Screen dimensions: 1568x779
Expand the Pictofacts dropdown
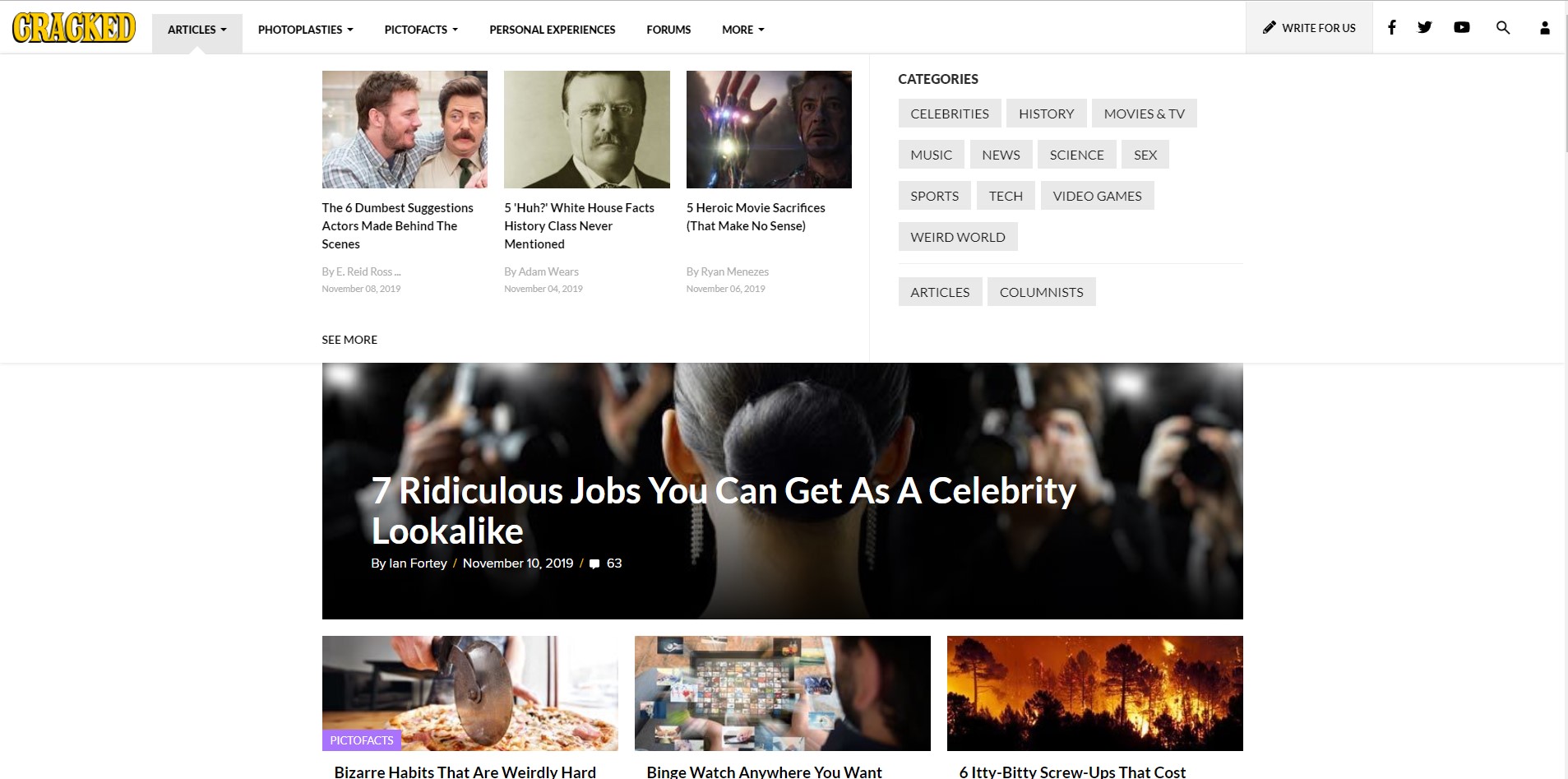coord(421,30)
